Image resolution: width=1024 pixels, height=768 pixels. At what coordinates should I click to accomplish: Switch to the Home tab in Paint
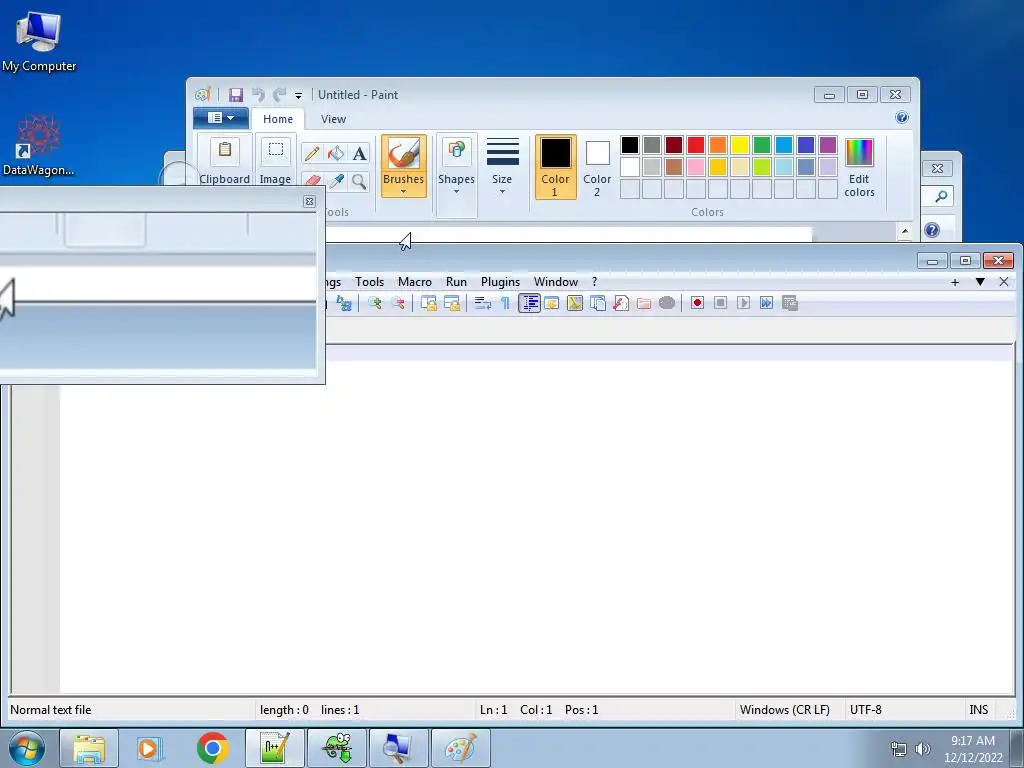(278, 119)
